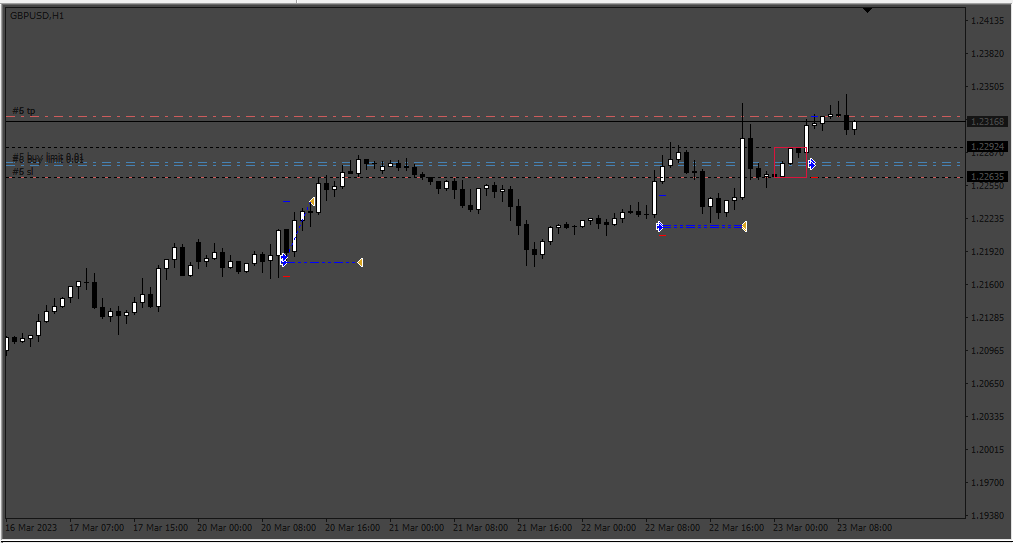Click the blue entry arrows at the 20 Mar 08:00 trade
Viewport: 1013px width, 543px height.
pyautogui.click(x=284, y=260)
